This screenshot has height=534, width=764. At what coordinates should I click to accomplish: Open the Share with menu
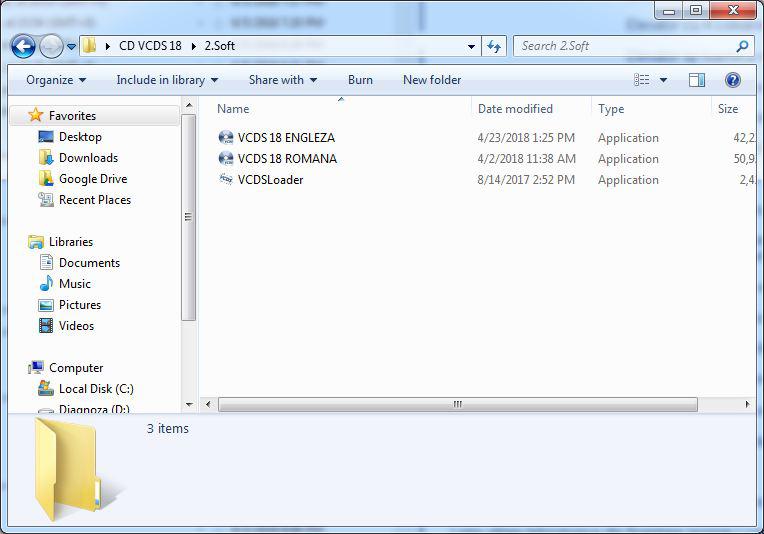283,80
